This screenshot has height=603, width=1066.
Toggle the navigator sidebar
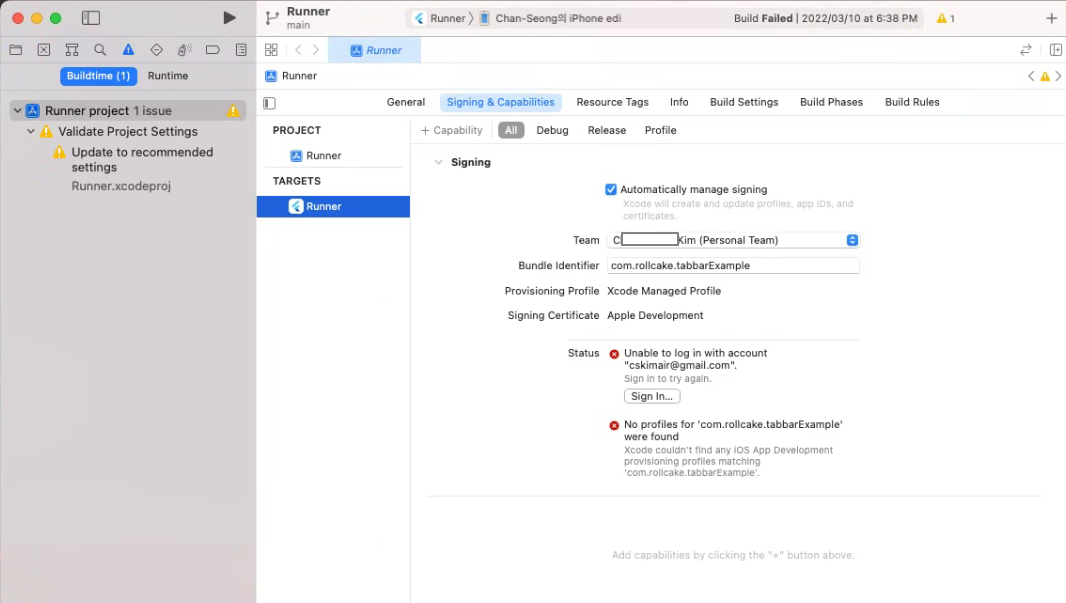[91, 18]
